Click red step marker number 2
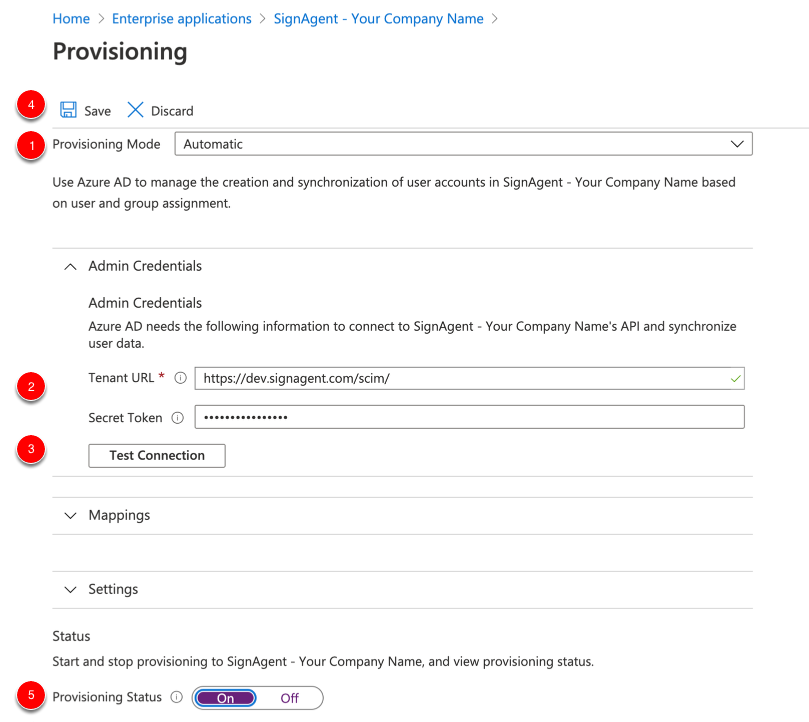This screenshot has width=809, height=722. tap(31, 387)
